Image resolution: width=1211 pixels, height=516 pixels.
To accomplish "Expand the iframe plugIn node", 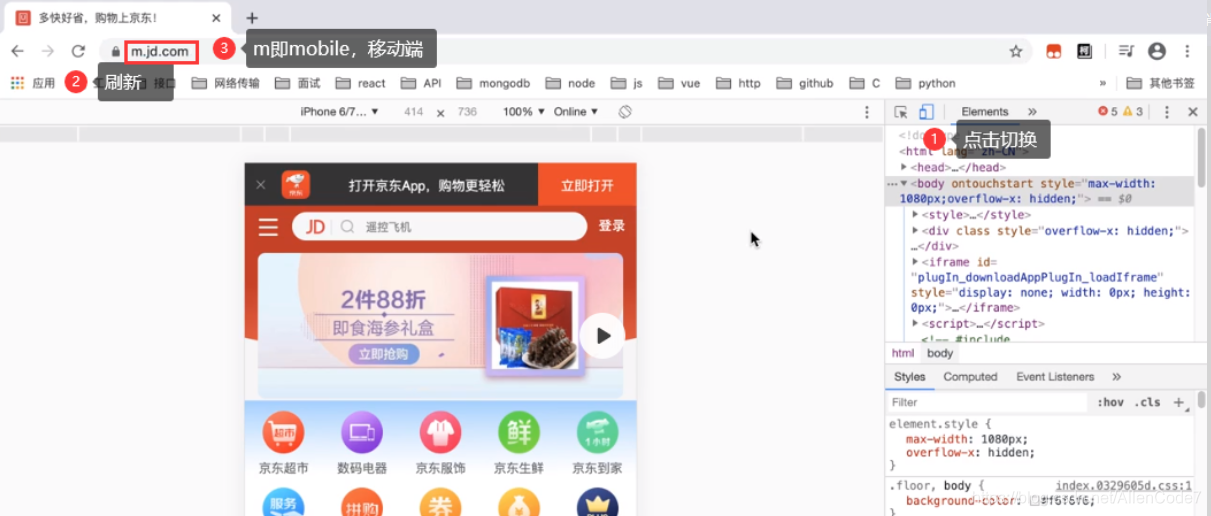I will (915, 262).
